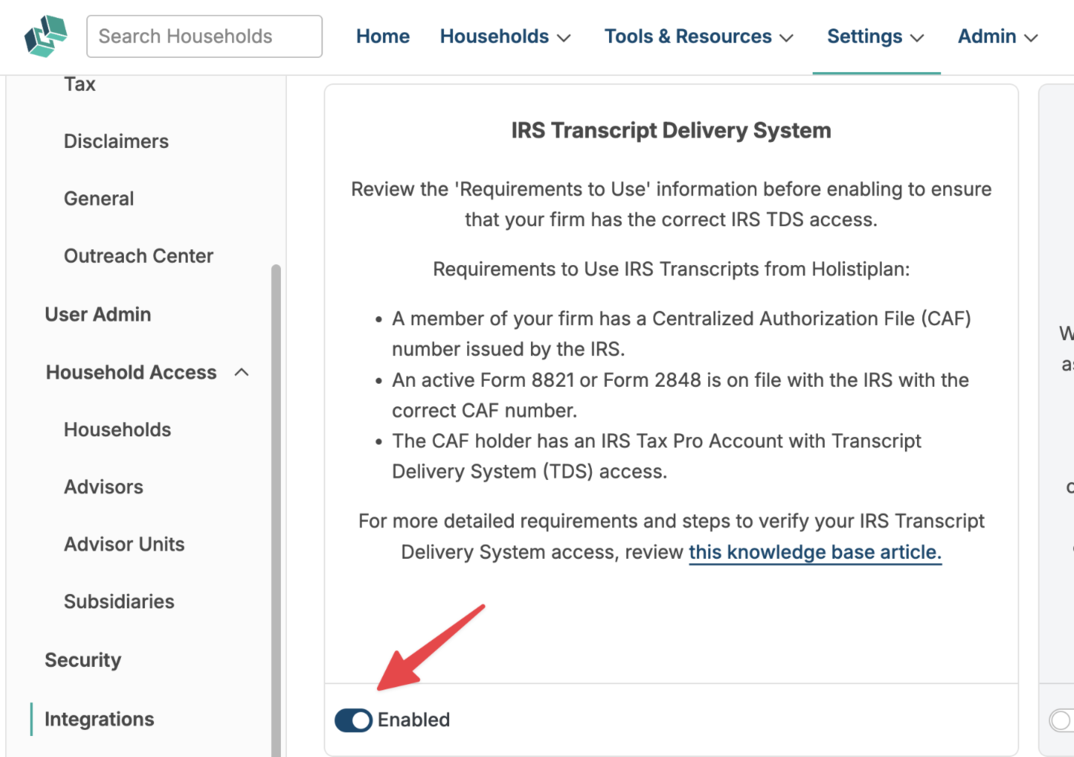Open Security settings
The width and height of the screenshot is (1074, 757).
[83, 660]
